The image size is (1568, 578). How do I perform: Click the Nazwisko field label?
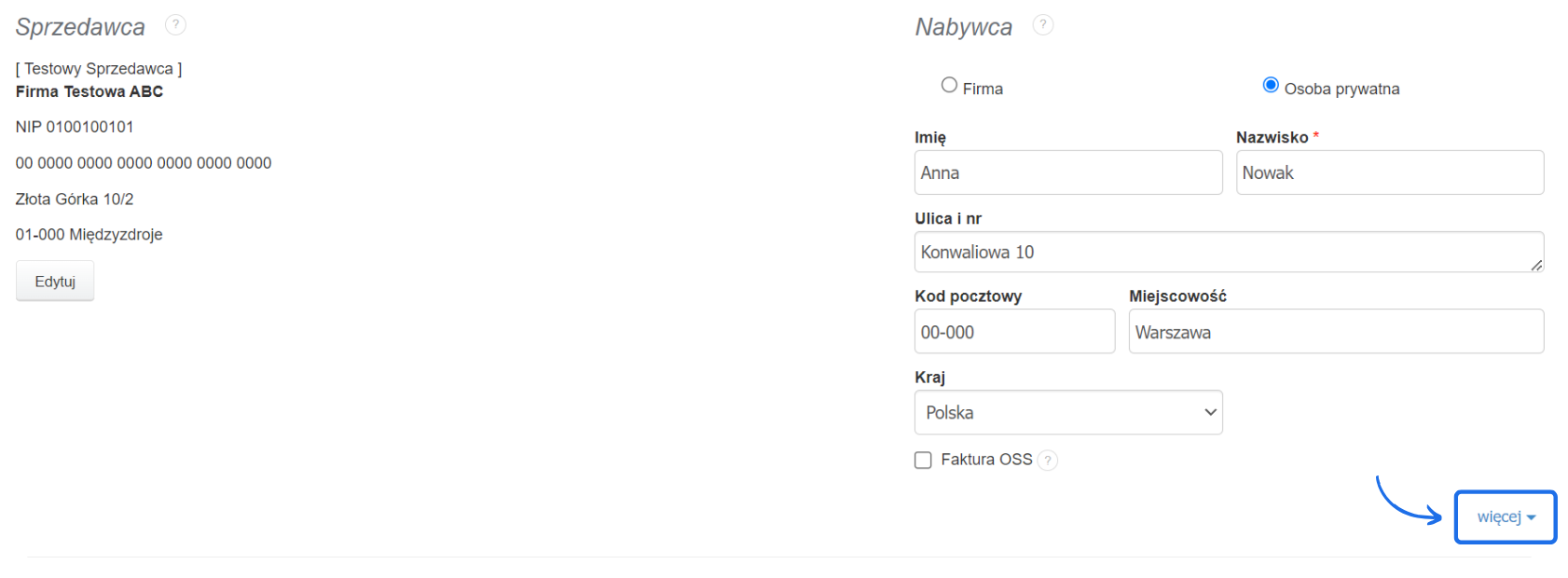coord(1272,138)
